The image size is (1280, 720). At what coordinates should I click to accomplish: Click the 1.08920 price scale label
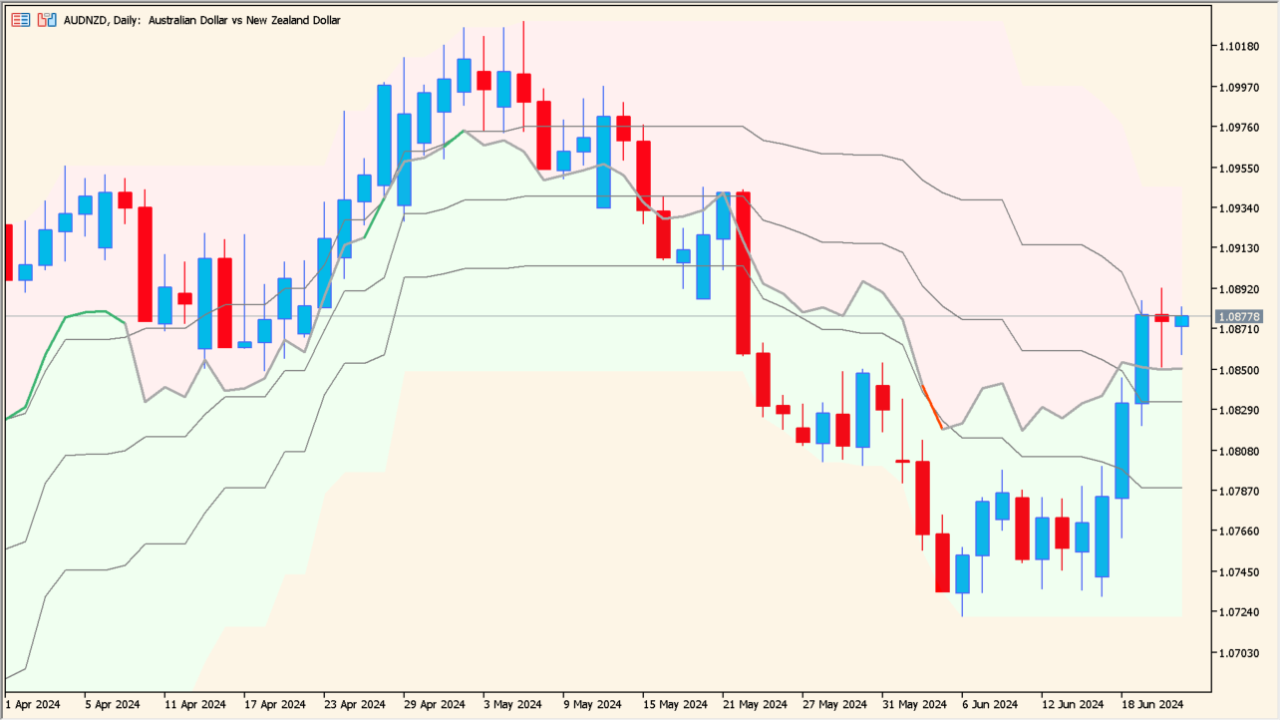point(1238,289)
